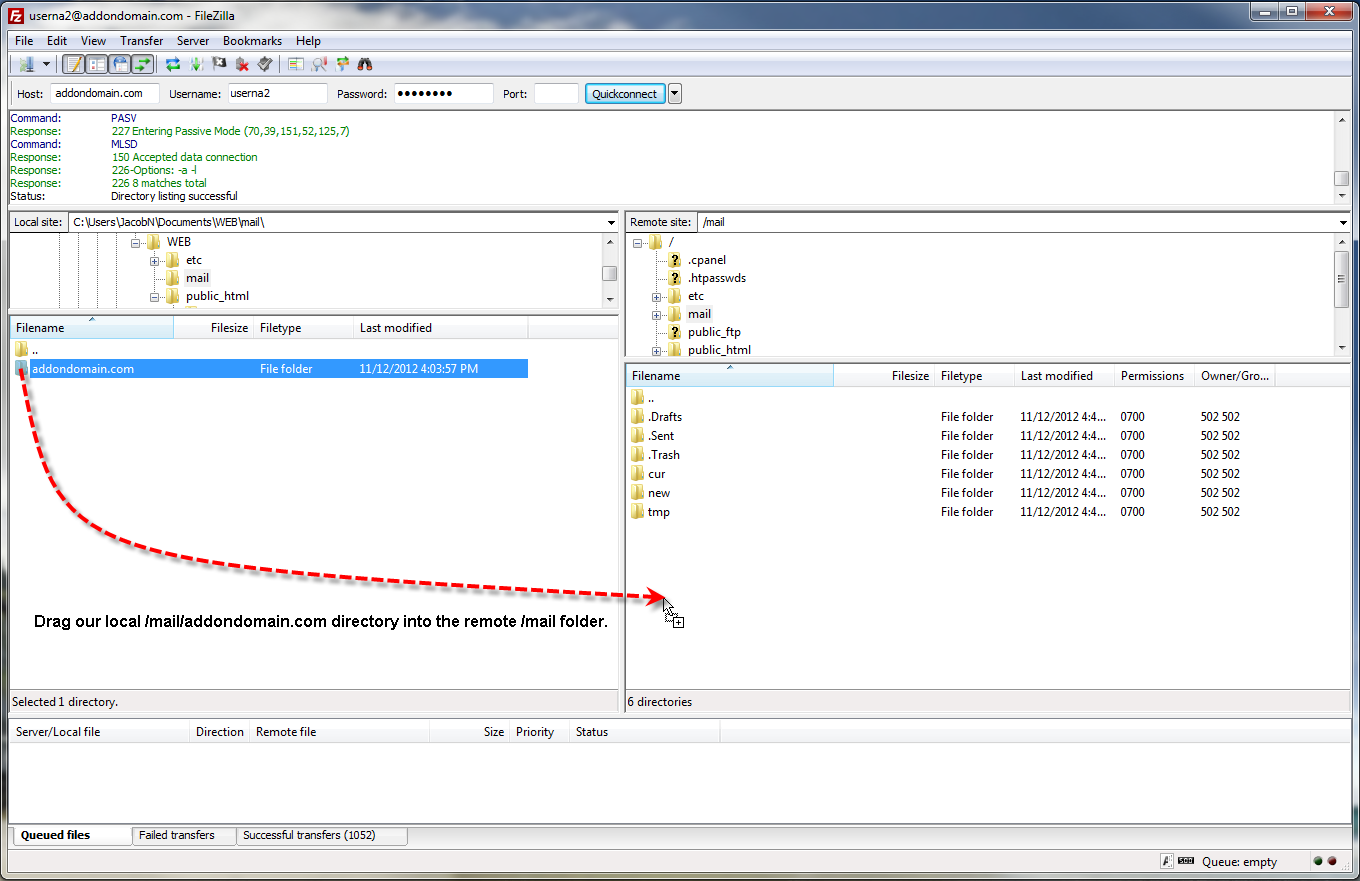Toggle the local directory tree view
The image size is (1360, 881).
point(96,64)
